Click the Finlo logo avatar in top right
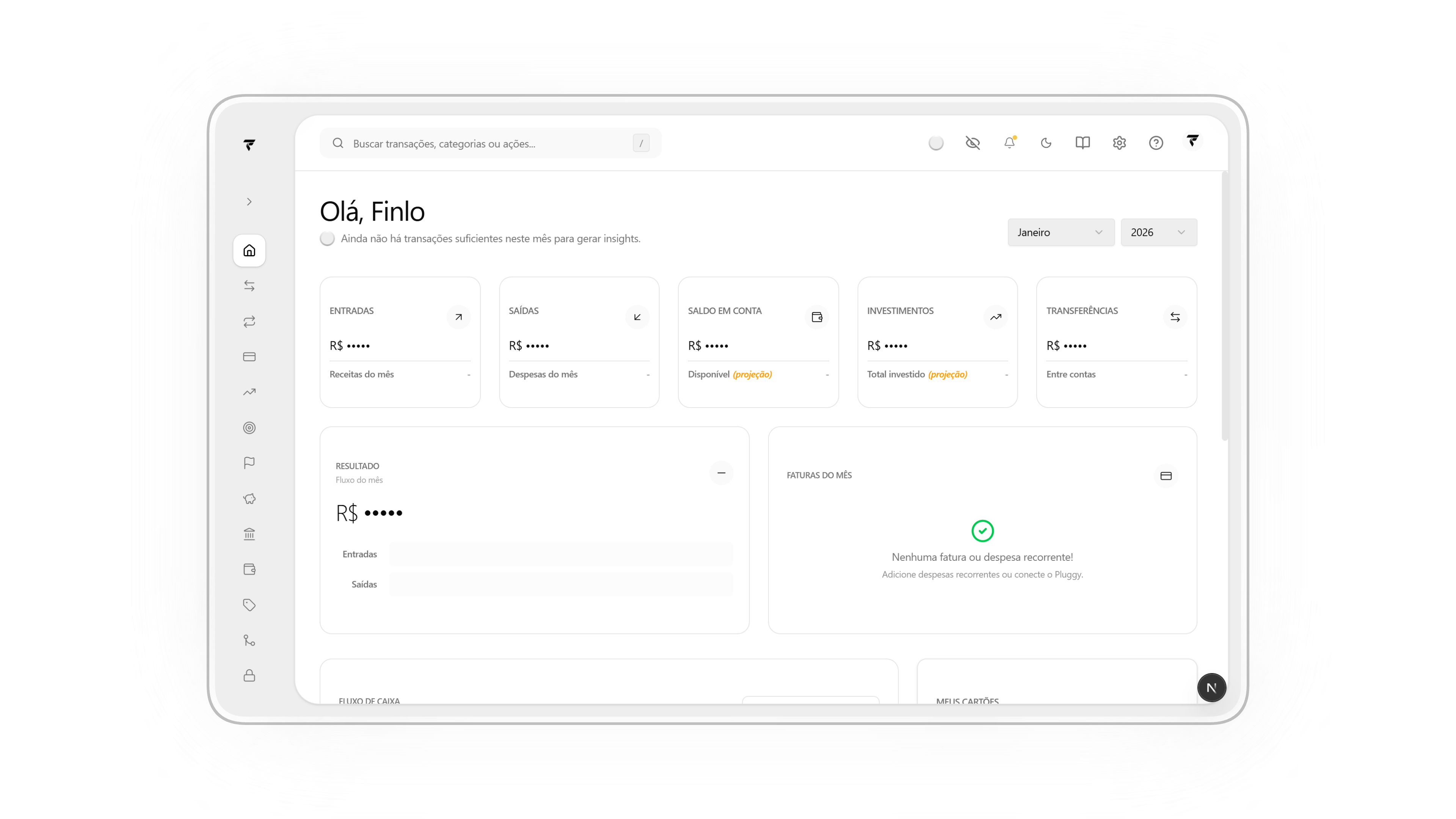1456x819 pixels. coord(1193,143)
